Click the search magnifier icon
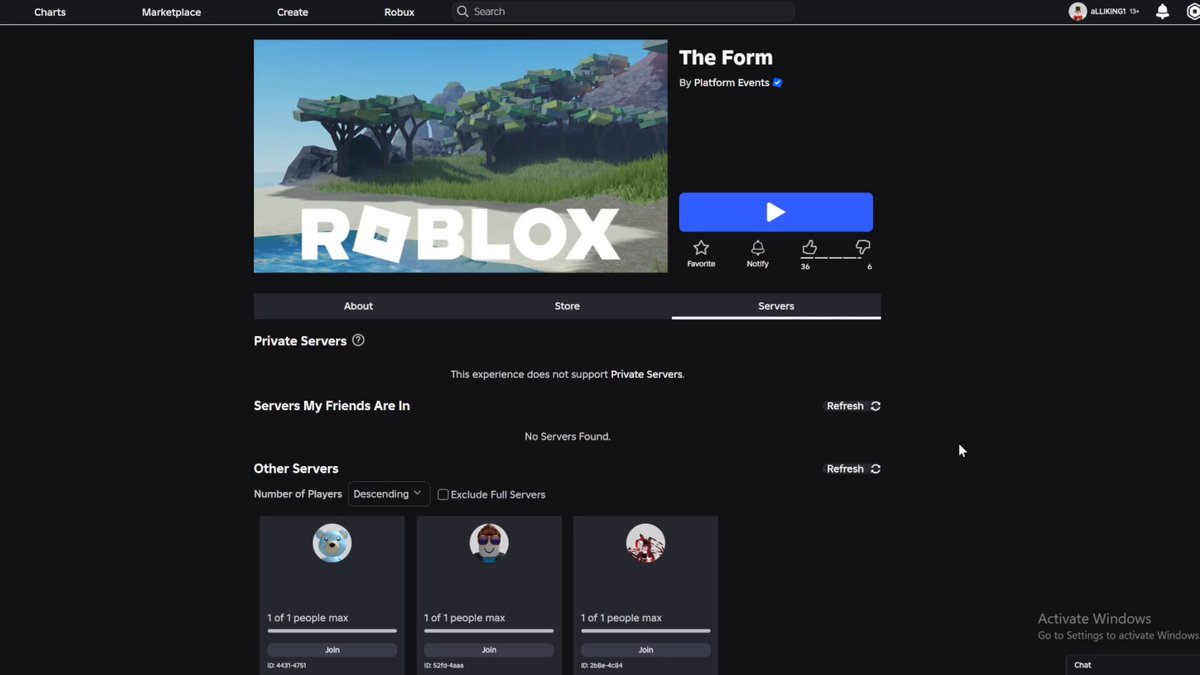The width and height of the screenshot is (1200, 675). [462, 12]
